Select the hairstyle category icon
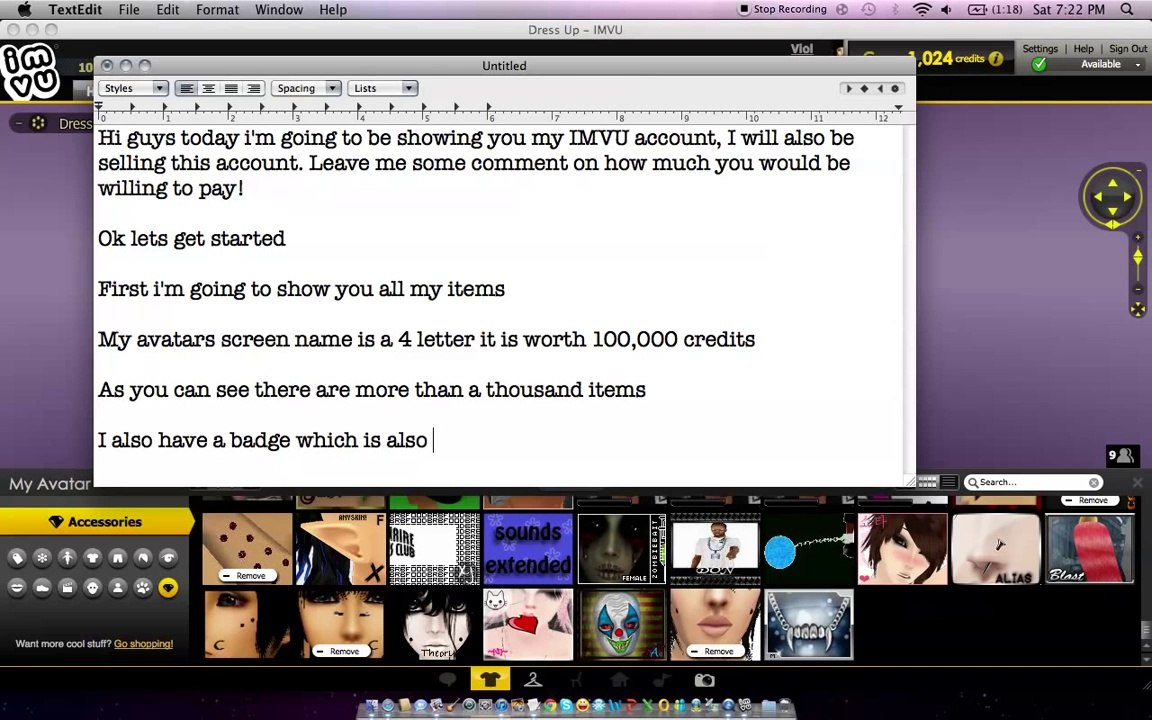Screen dimensions: 1152x720 pos(143,558)
